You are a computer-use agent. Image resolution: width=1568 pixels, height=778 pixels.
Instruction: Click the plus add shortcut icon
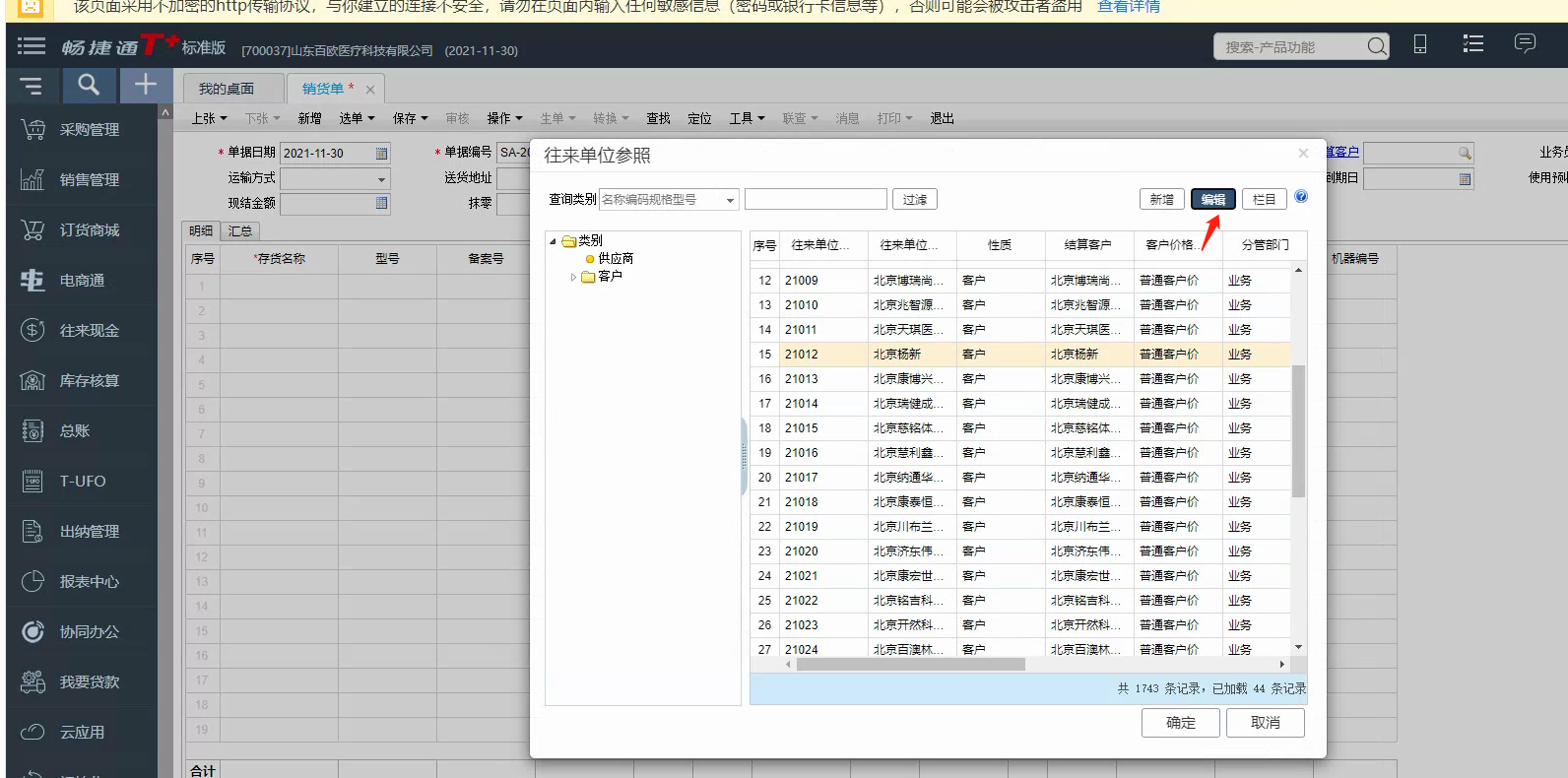pyautogui.click(x=145, y=86)
